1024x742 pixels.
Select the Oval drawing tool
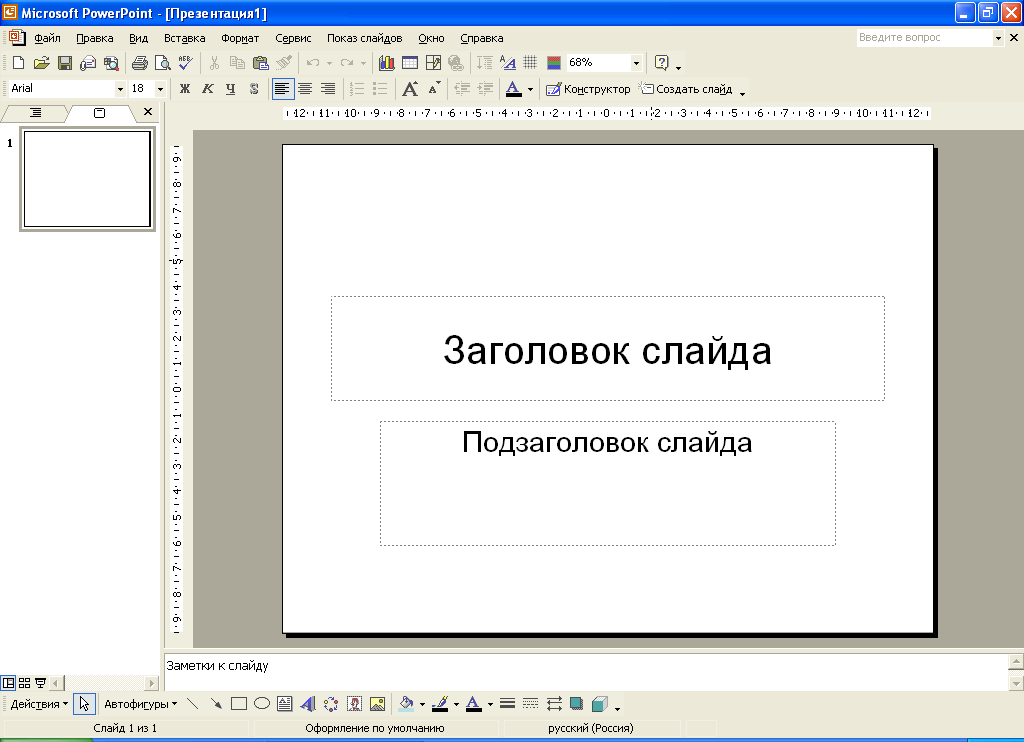[262, 704]
